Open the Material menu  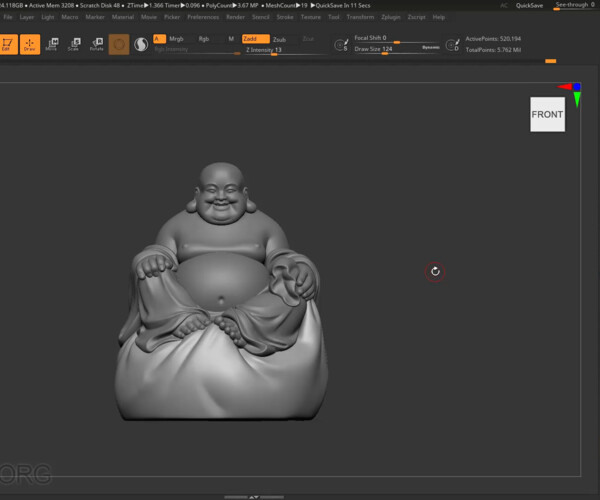click(123, 17)
